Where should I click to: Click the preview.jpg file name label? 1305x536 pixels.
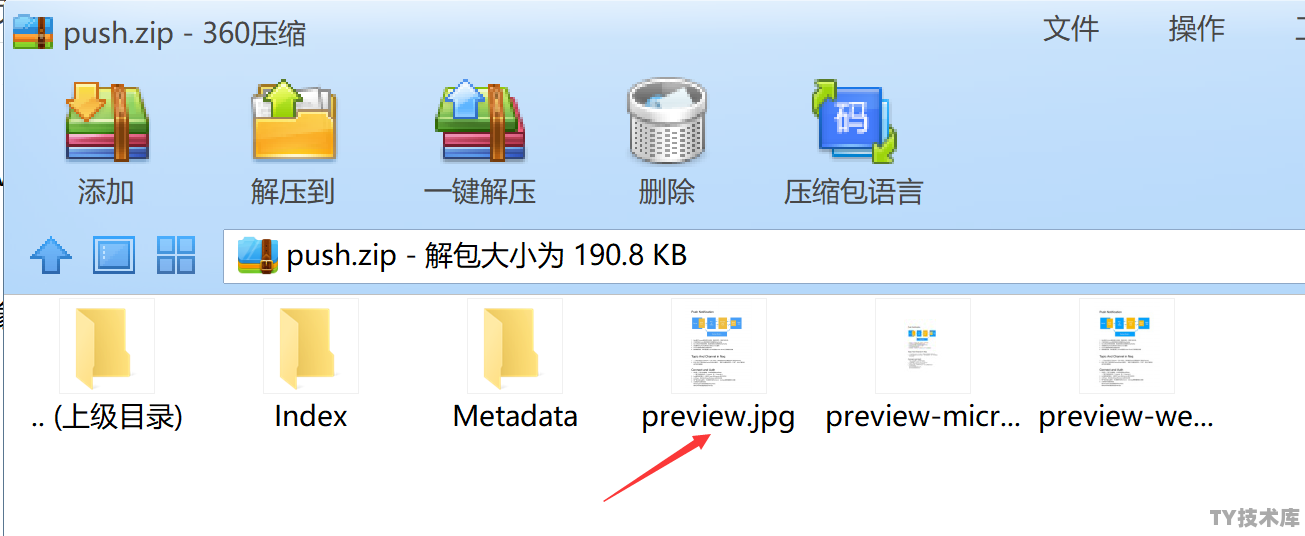719,416
